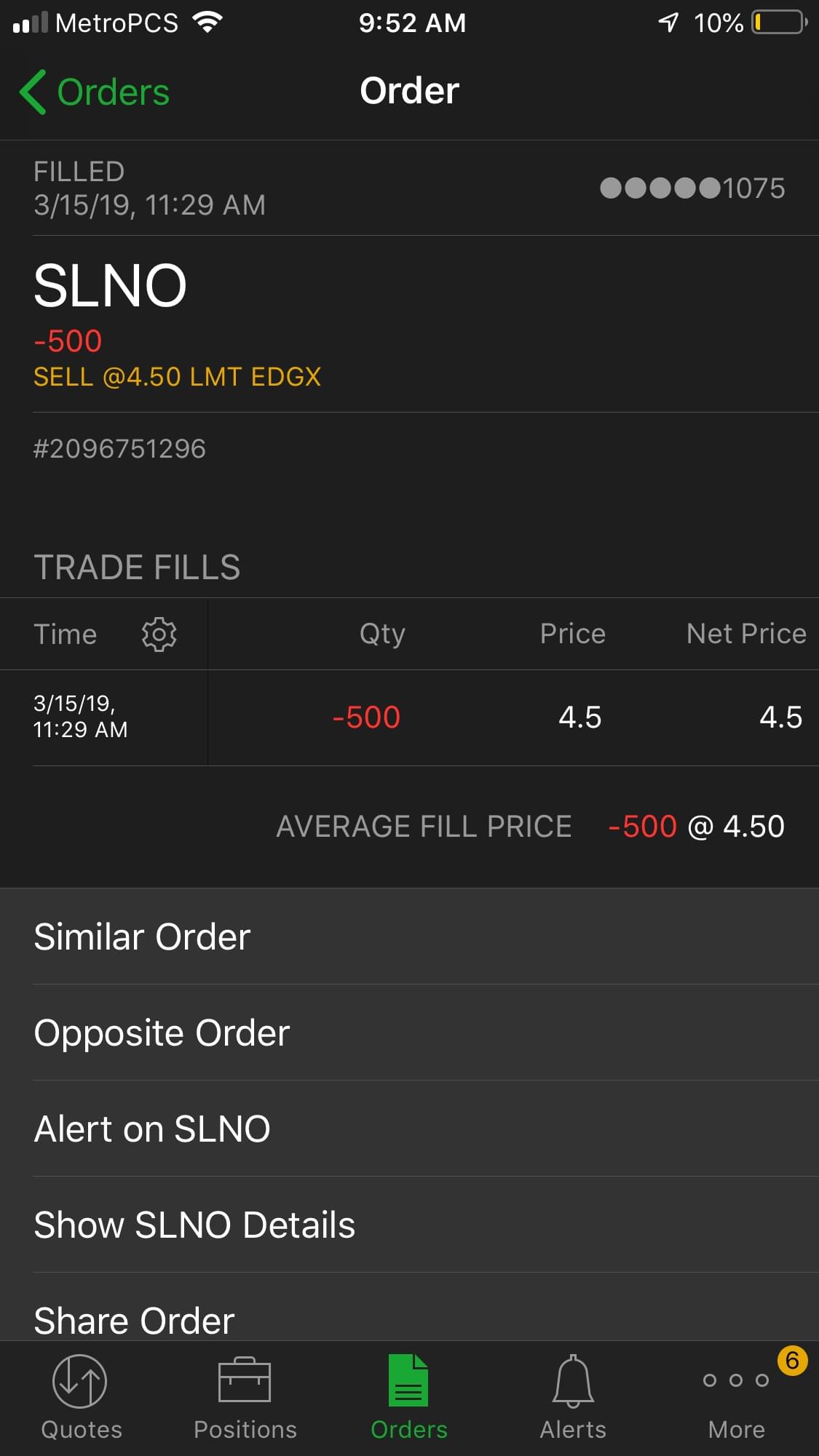Open the Positions briefcase tab
Viewport: 819px width, 1456px height.
pos(245,1381)
